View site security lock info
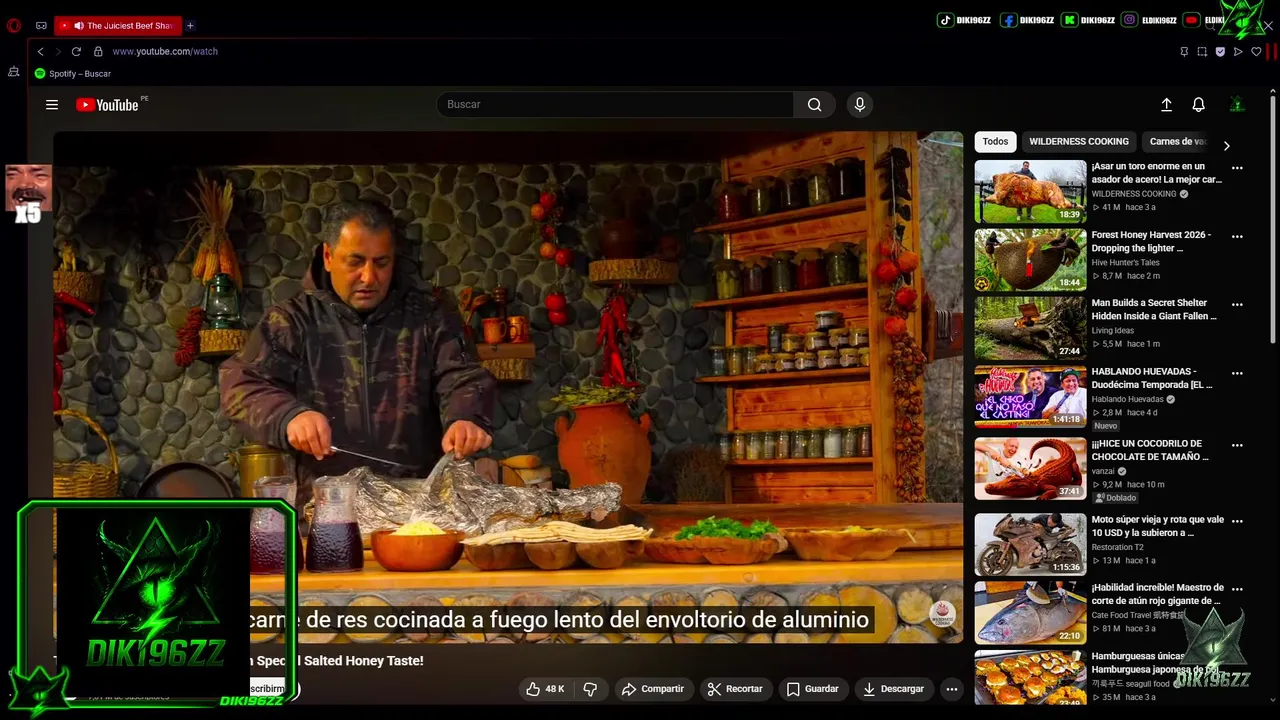This screenshot has width=1280, height=720. click(98, 51)
